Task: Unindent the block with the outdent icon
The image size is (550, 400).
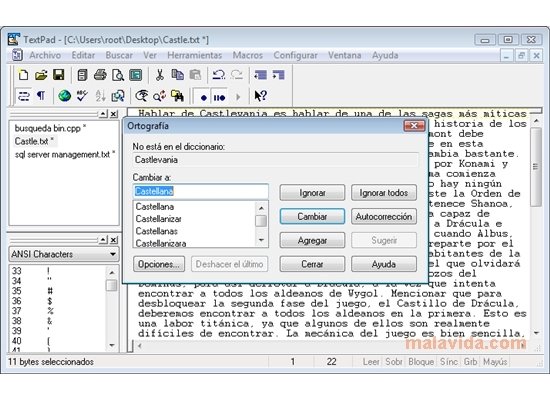Action: tap(261, 75)
